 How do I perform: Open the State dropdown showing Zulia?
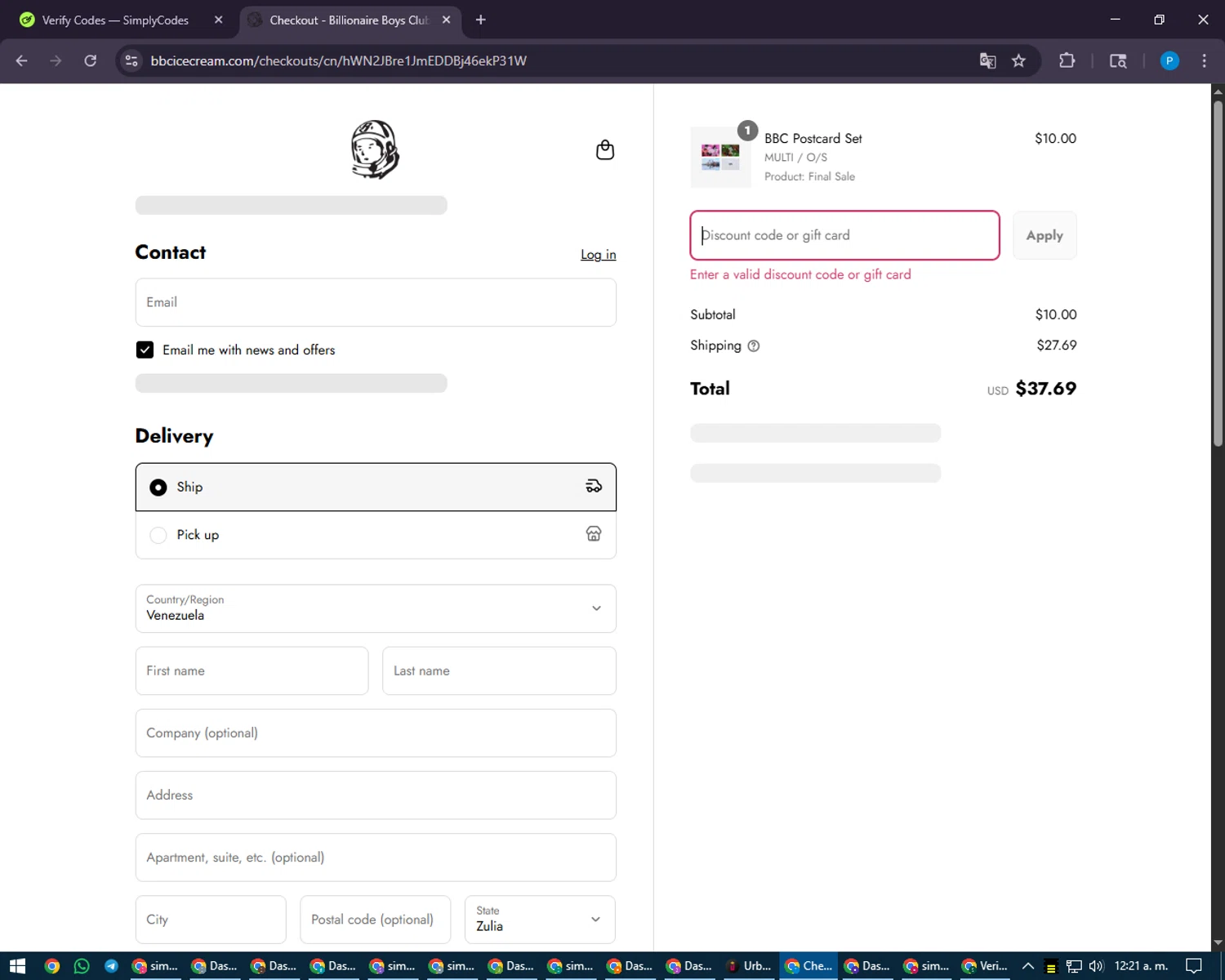pos(540,920)
